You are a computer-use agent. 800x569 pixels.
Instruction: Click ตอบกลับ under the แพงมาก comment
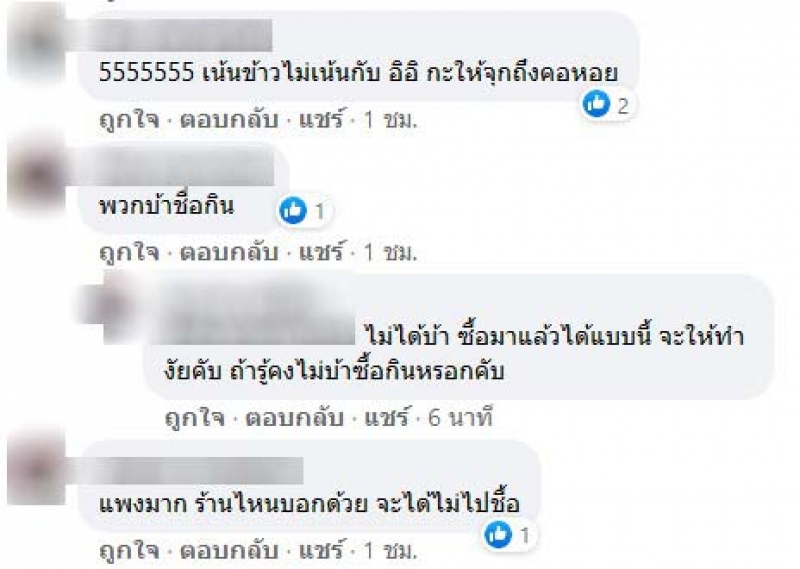(229, 551)
